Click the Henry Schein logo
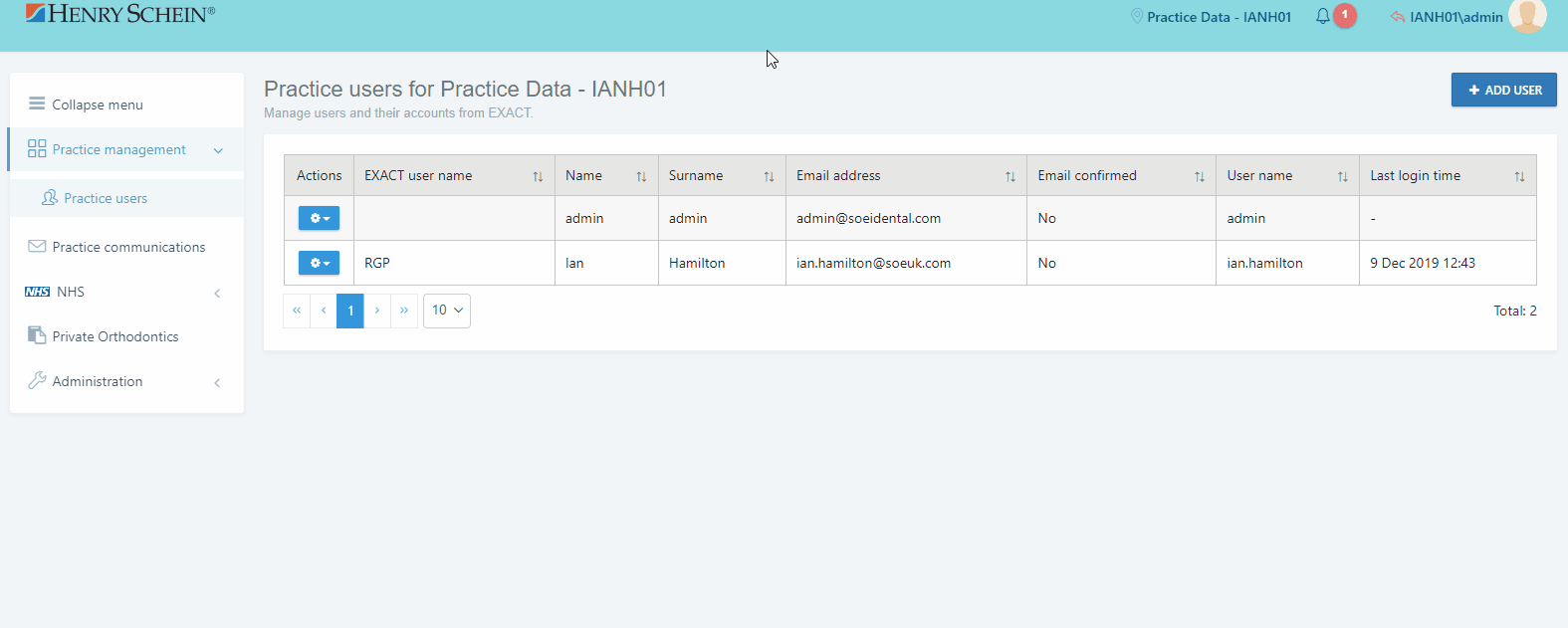This screenshot has width=1568, height=628. (119, 14)
